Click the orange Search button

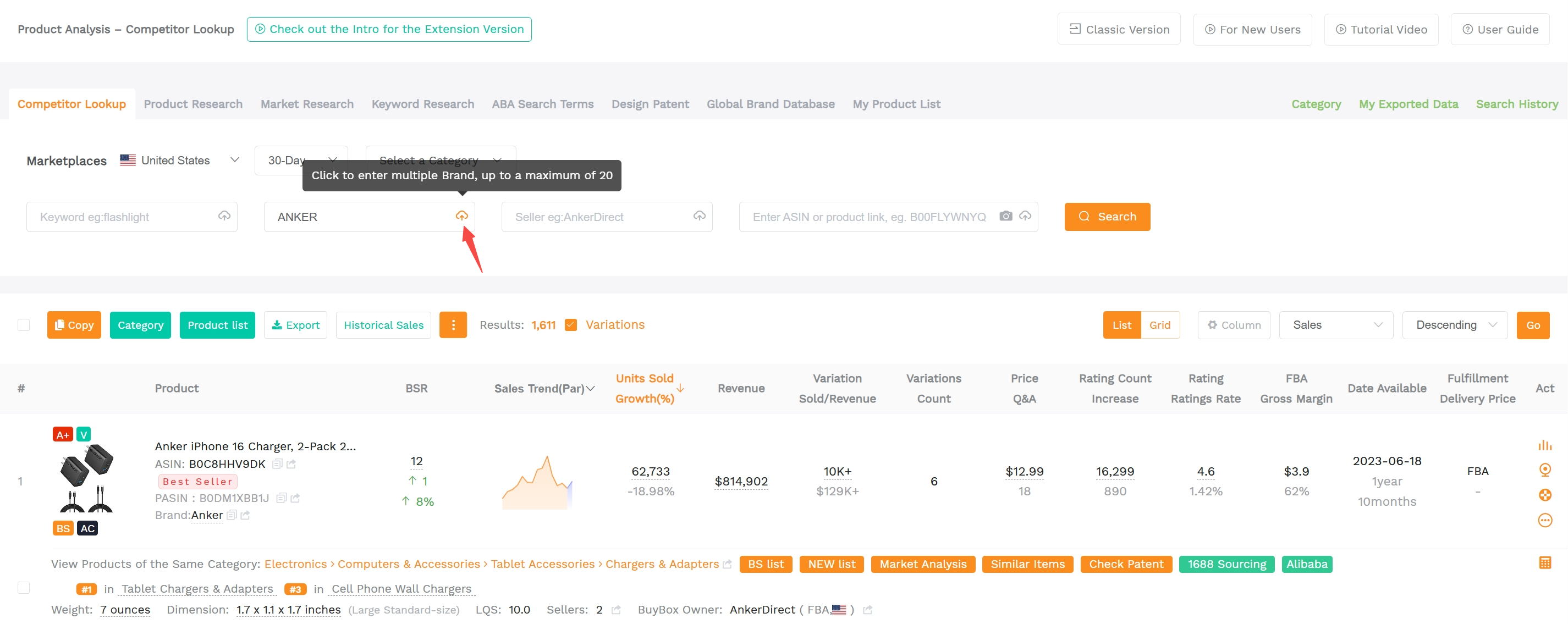tap(1107, 217)
